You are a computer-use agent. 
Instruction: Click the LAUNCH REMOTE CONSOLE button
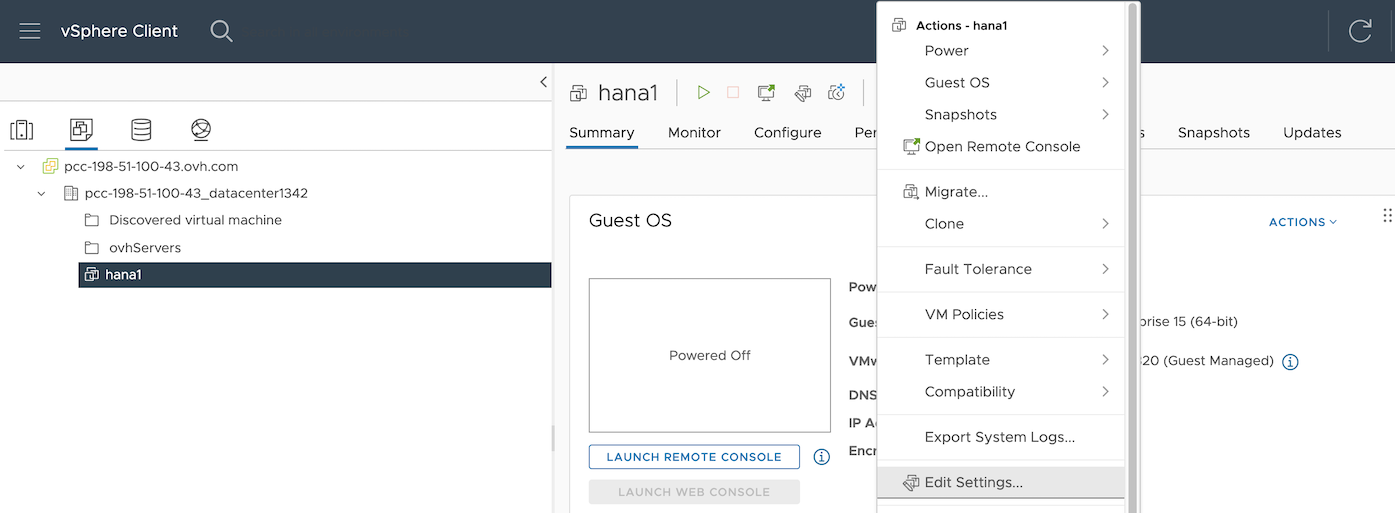(x=694, y=457)
